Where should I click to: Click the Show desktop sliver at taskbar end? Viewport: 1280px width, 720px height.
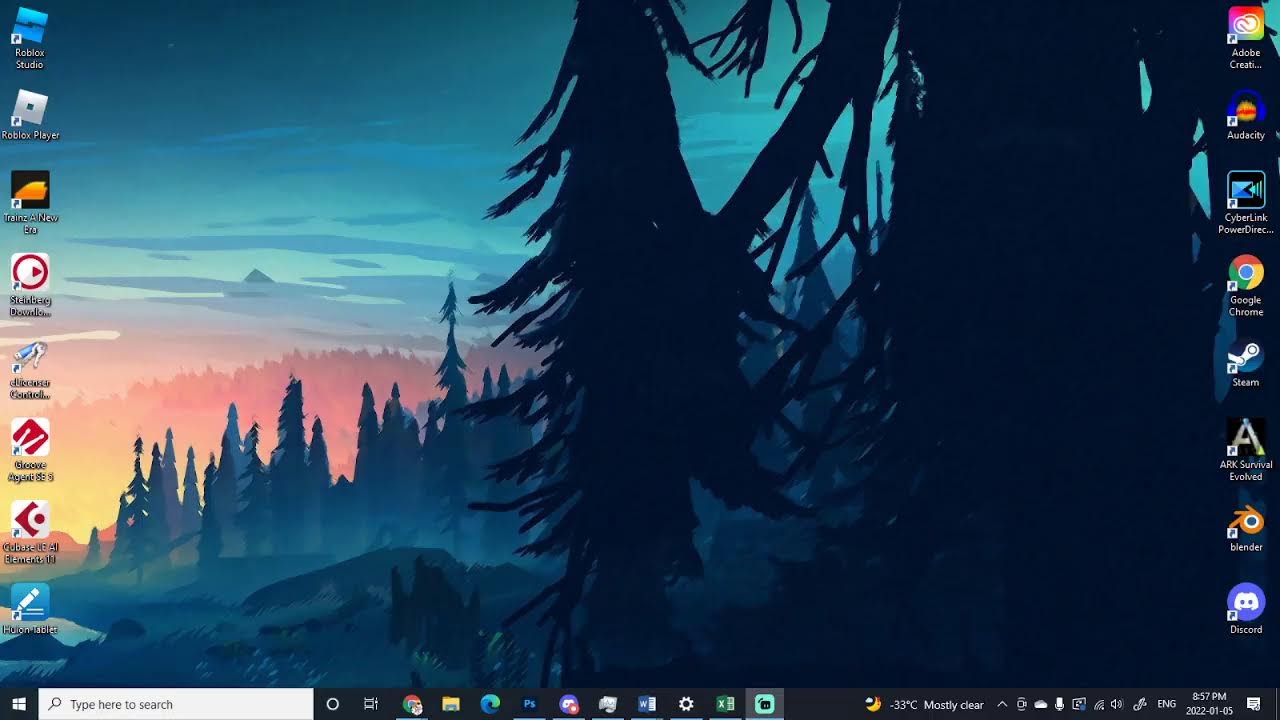tap(1277, 704)
